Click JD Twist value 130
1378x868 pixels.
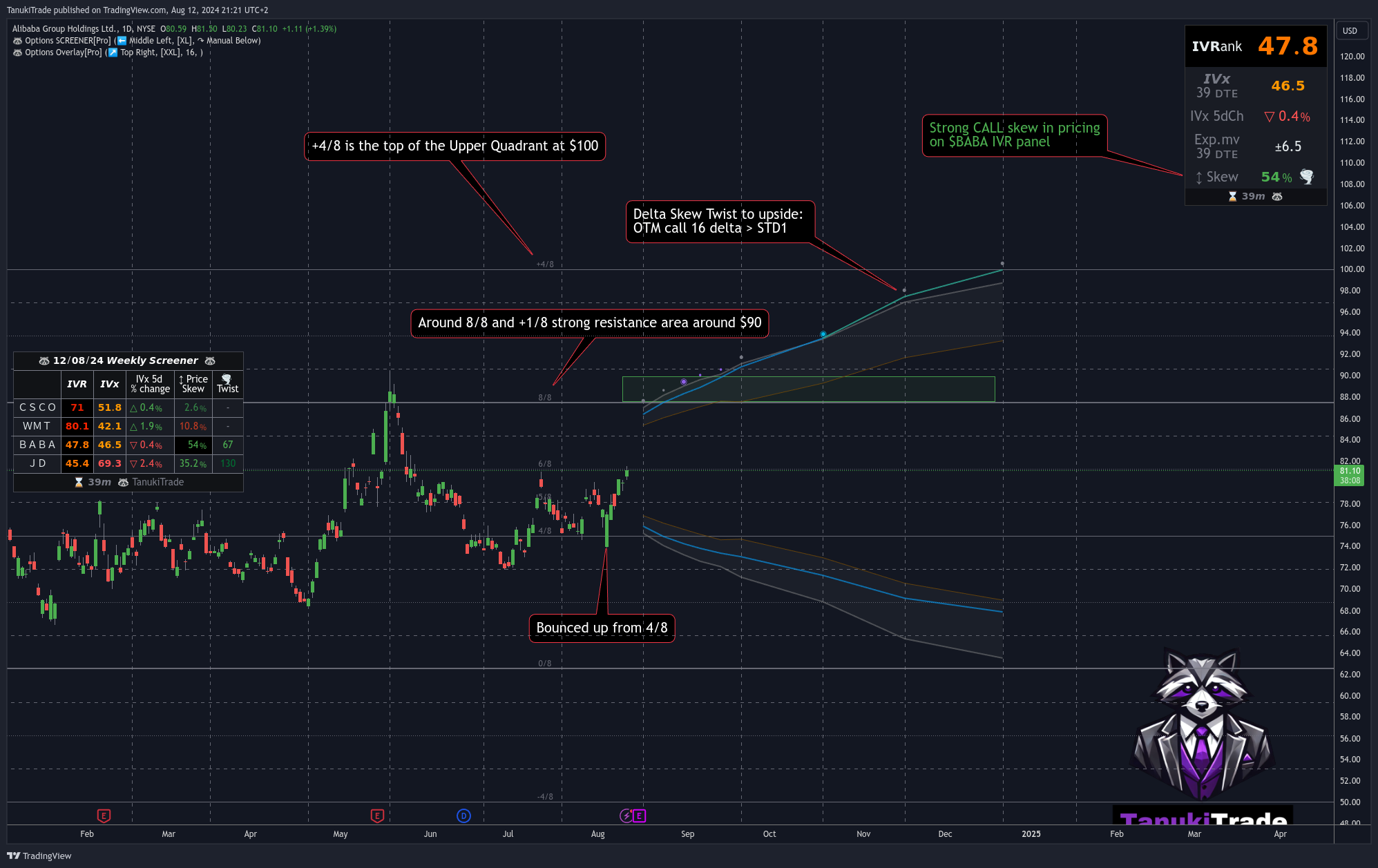tap(228, 463)
